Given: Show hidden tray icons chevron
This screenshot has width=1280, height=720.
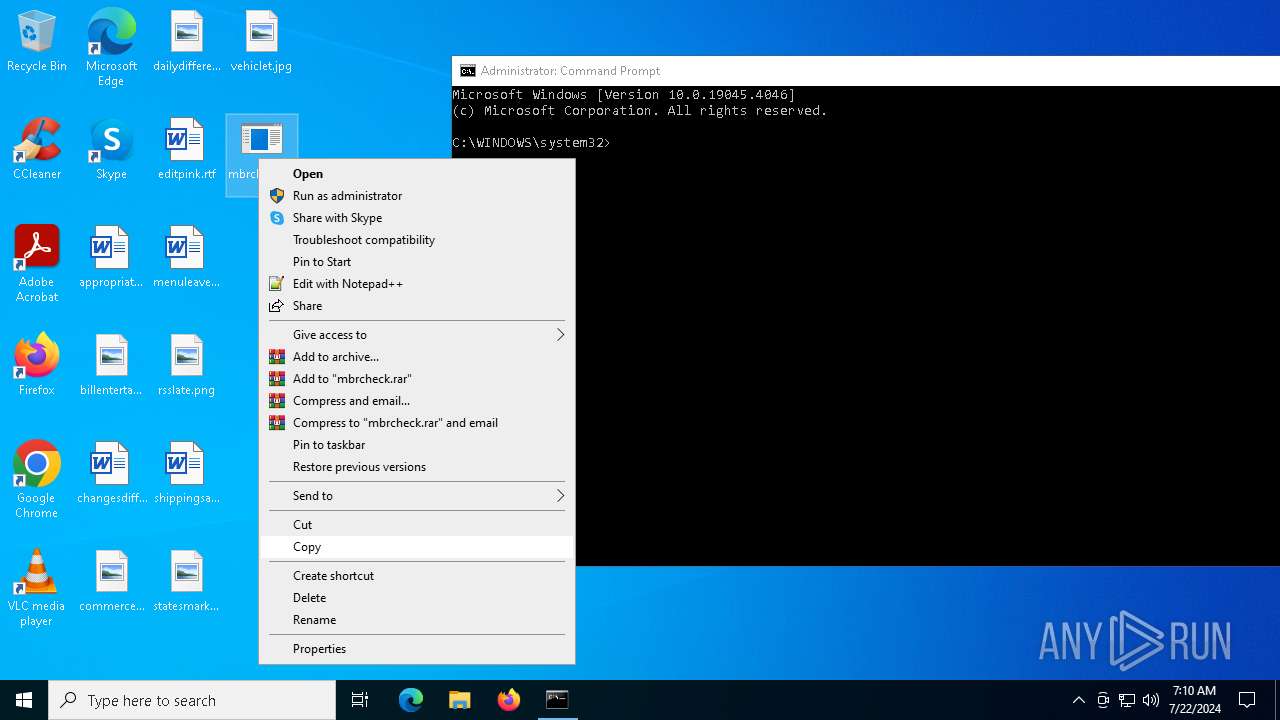Looking at the screenshot, I should click(x=1078, y=700).
